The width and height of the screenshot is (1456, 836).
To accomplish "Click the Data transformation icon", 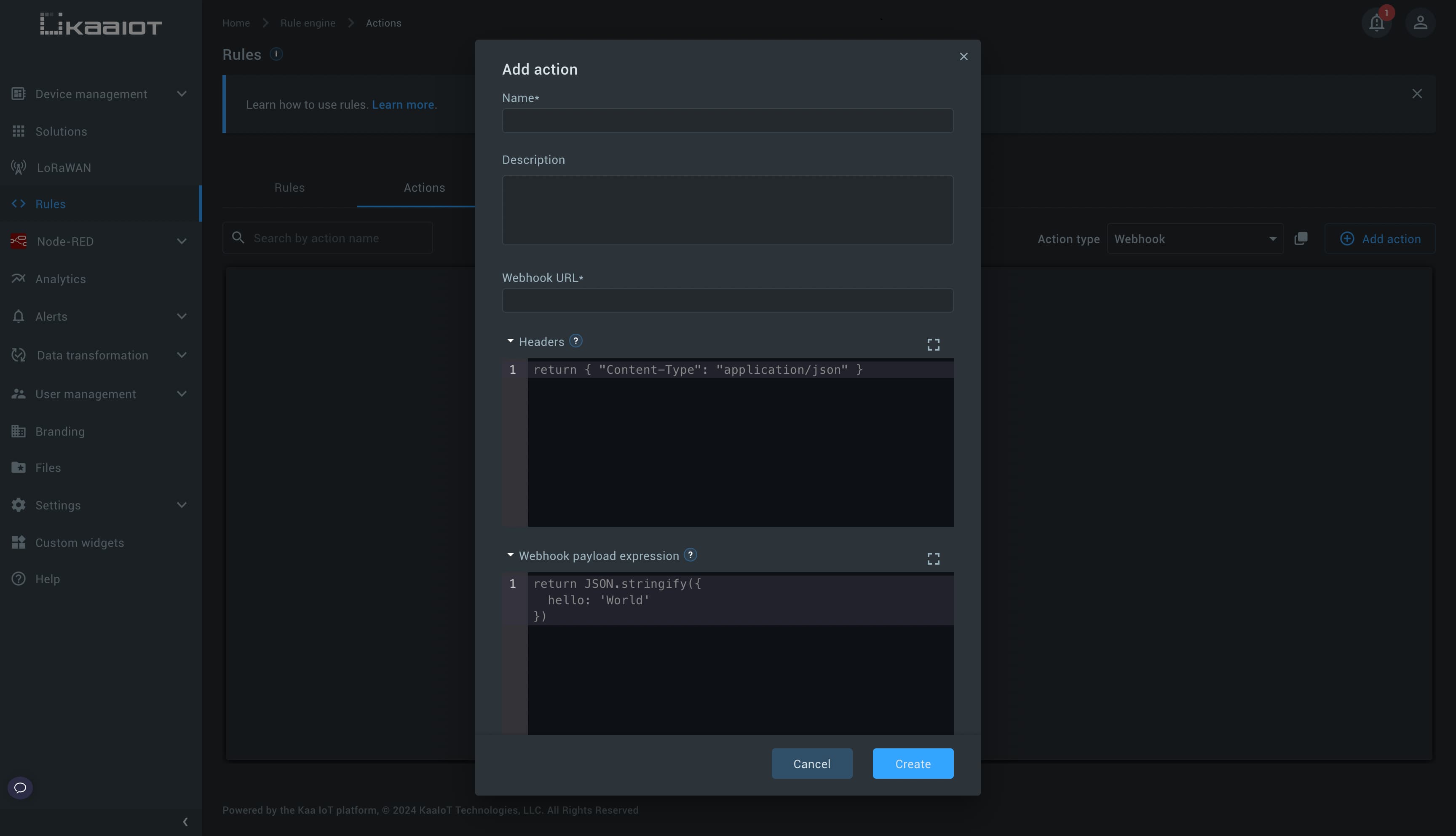I will pos(19,355).
